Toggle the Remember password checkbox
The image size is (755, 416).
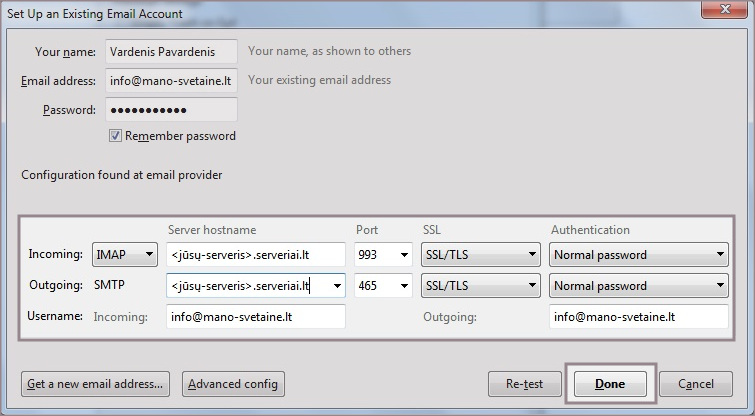click(116, 136)
